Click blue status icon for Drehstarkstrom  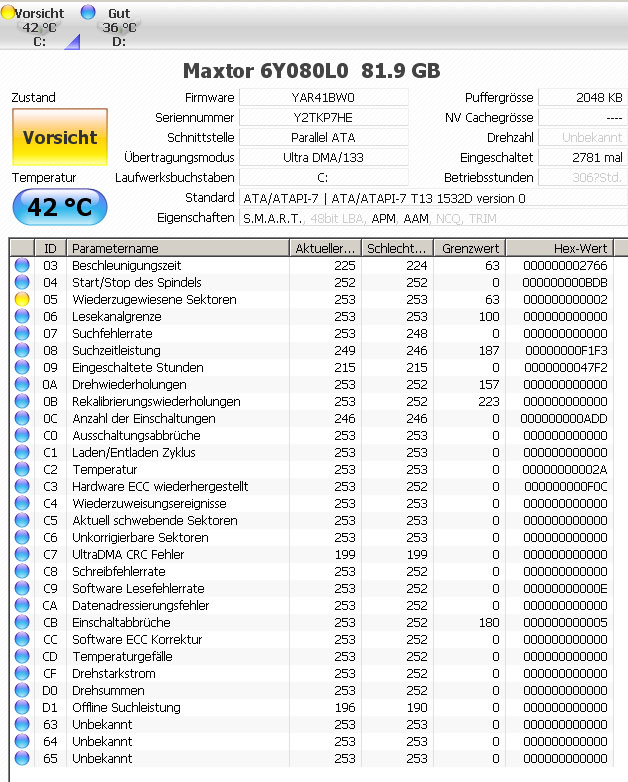(x=22, y=673)
